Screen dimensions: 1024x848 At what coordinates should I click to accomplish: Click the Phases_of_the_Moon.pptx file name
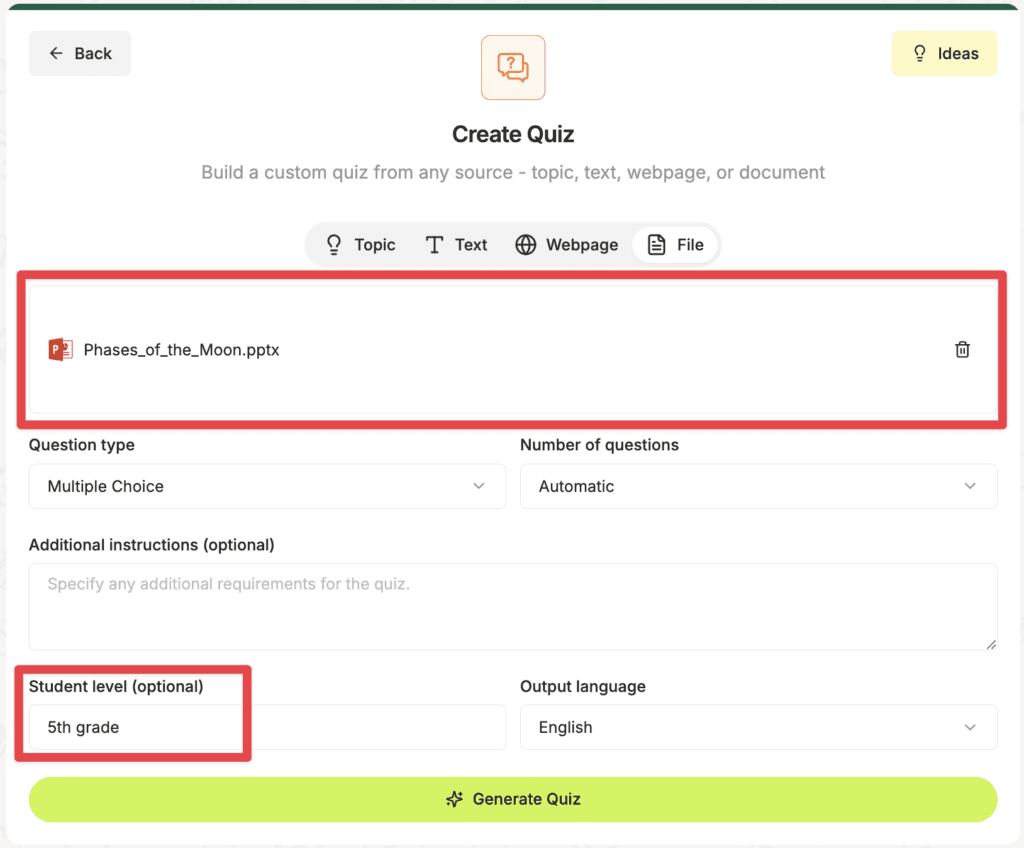182,350
